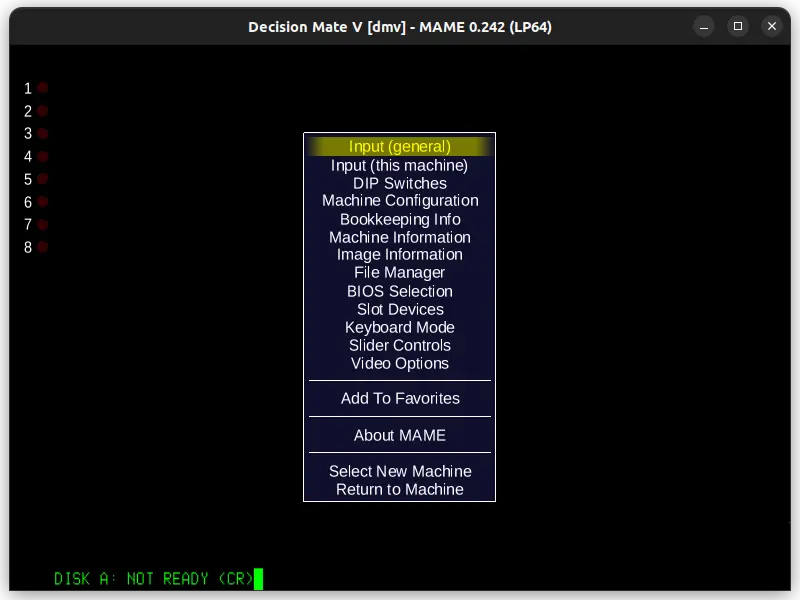This screenshot has height=600, width=800.
Task: Add this machine to Favorites
Action: click(x=399, y=398)
